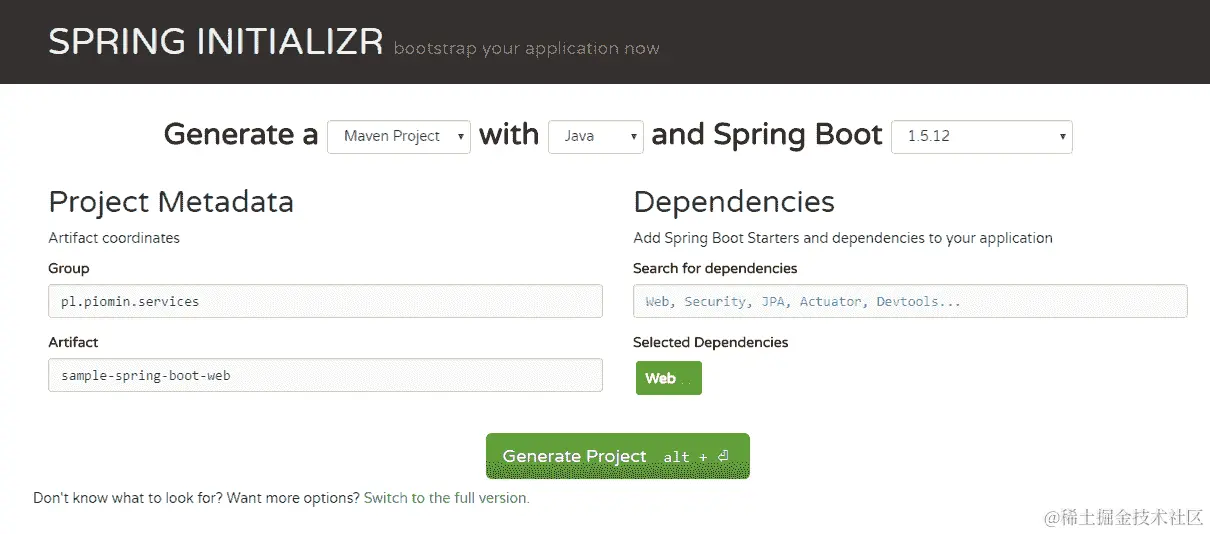Open the Maven Project type dropdown
Viewport: 1210px width, 534px height.
click(399, 136)
